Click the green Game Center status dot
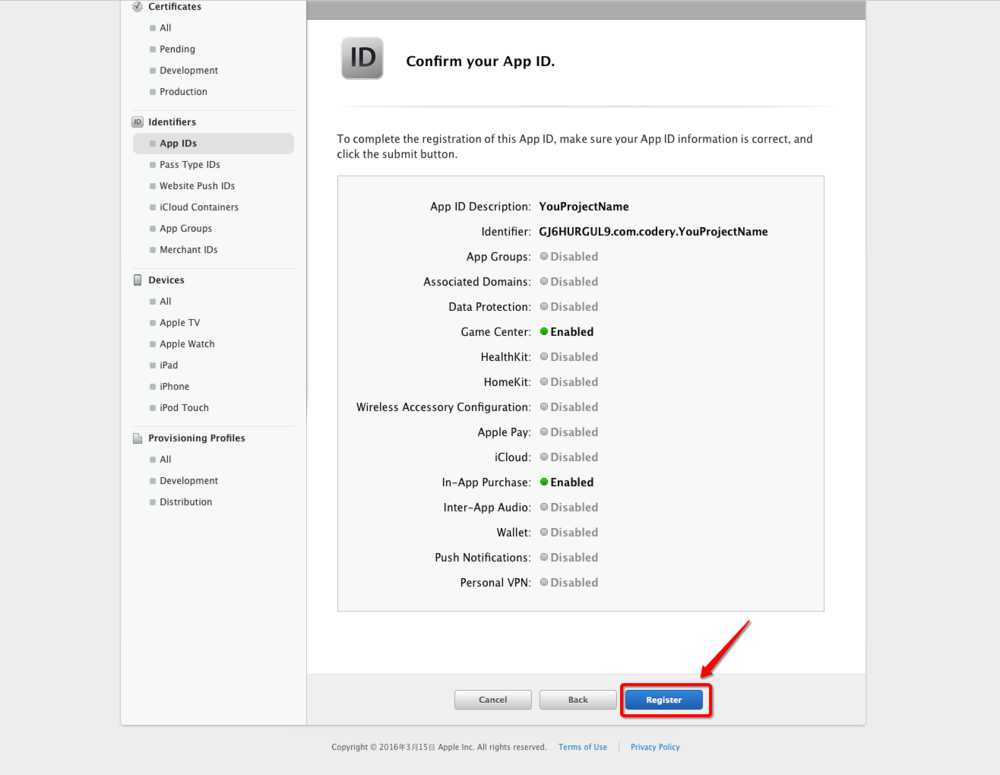This screenshot has width=1000, height=775. [544, 331]
